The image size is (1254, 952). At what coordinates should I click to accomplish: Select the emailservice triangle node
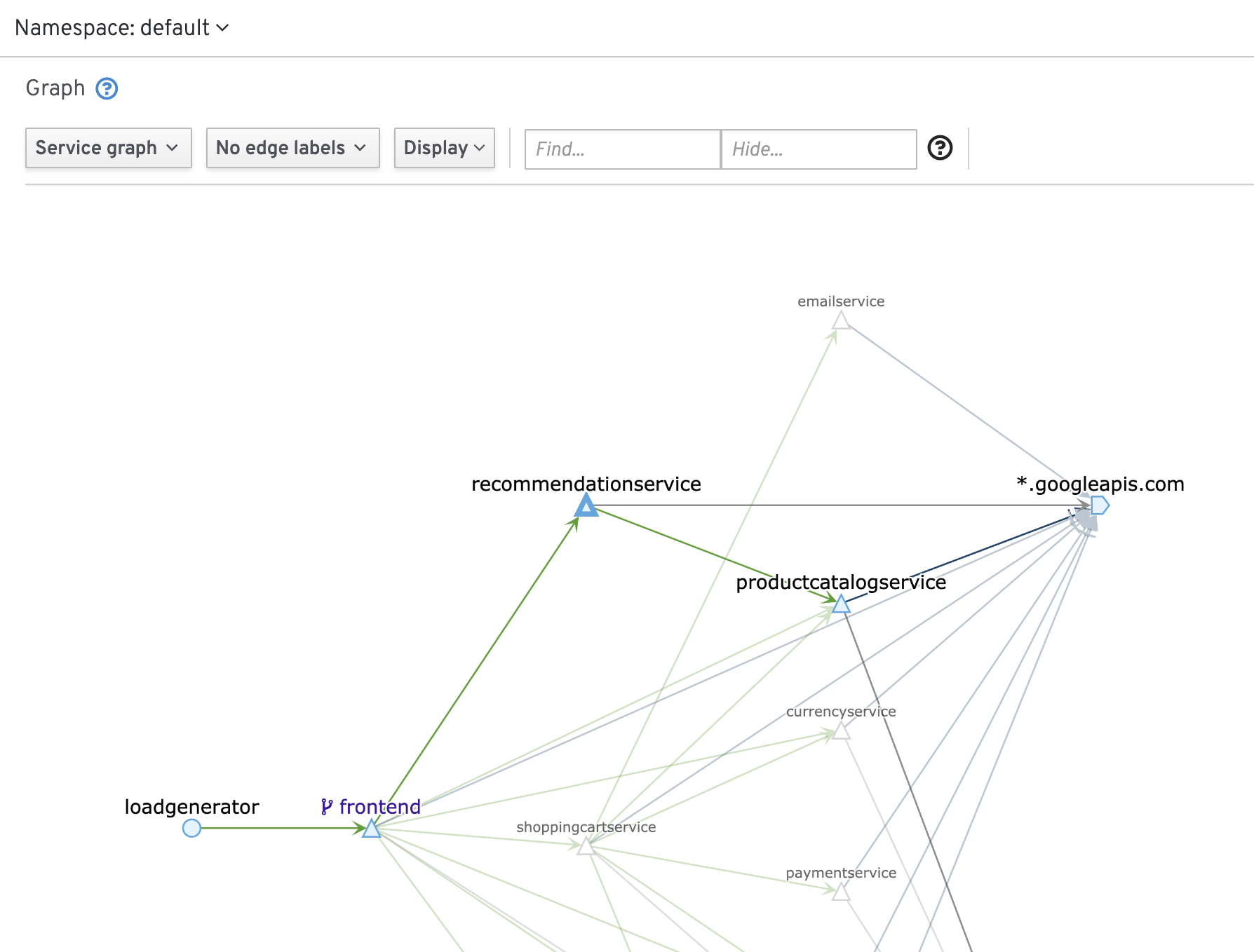(841, 320)
